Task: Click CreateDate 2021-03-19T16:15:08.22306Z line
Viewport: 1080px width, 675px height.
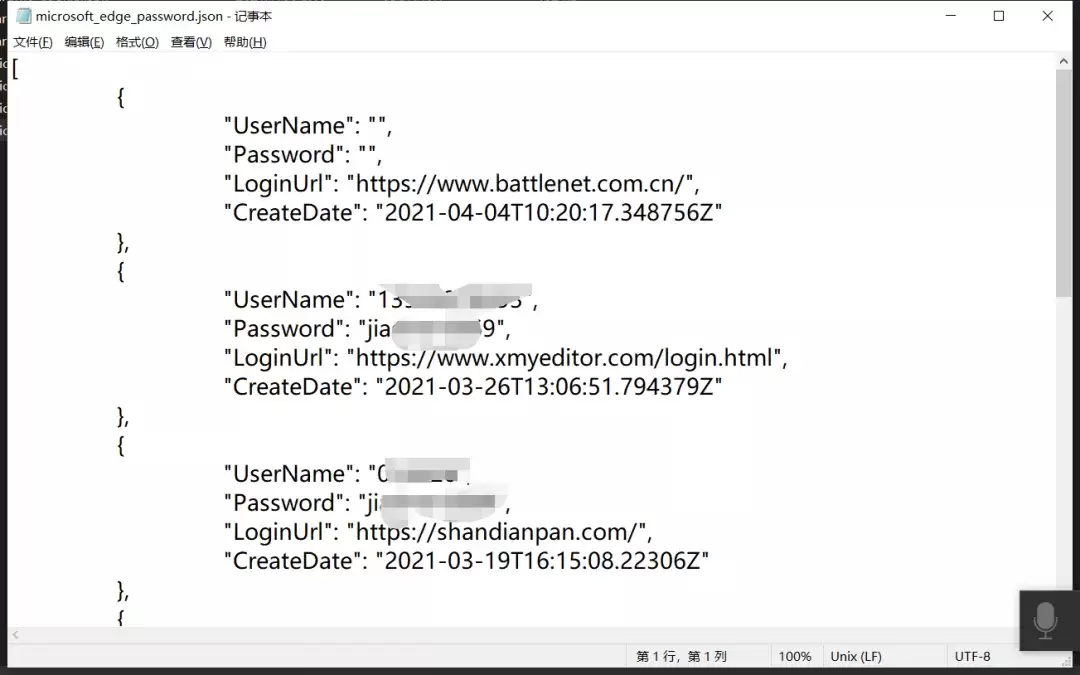Action: (466, 561)
